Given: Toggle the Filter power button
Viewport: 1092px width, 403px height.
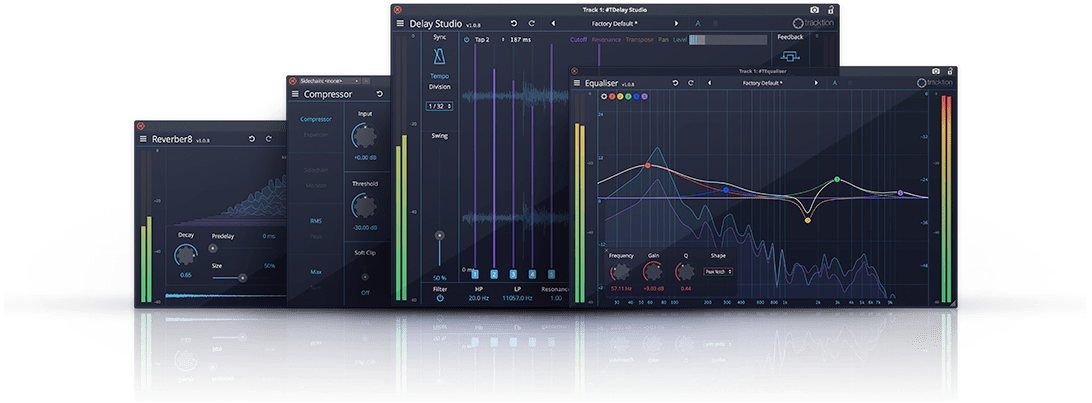Looking at the screenshot, I should click(439, 298).
